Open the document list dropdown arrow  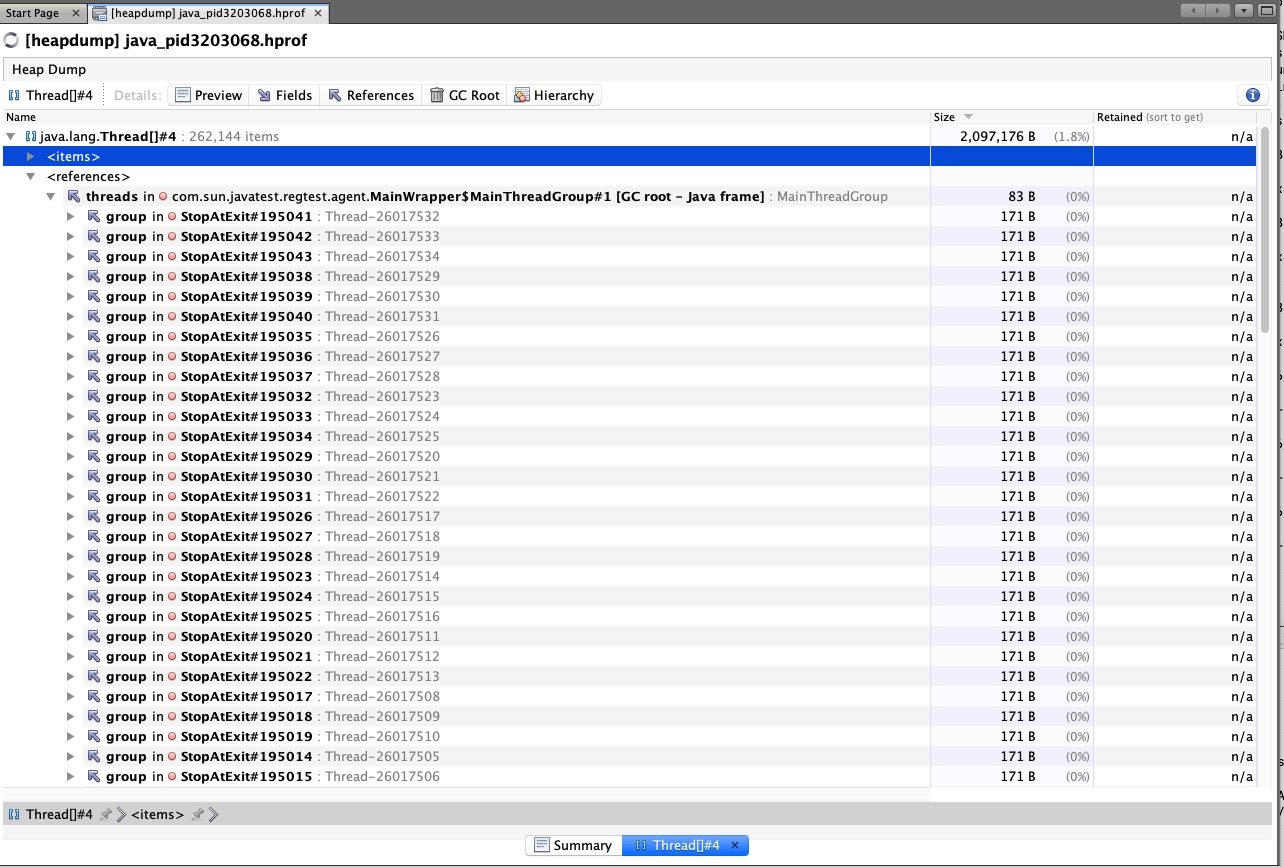click(x=1244, y=11)
